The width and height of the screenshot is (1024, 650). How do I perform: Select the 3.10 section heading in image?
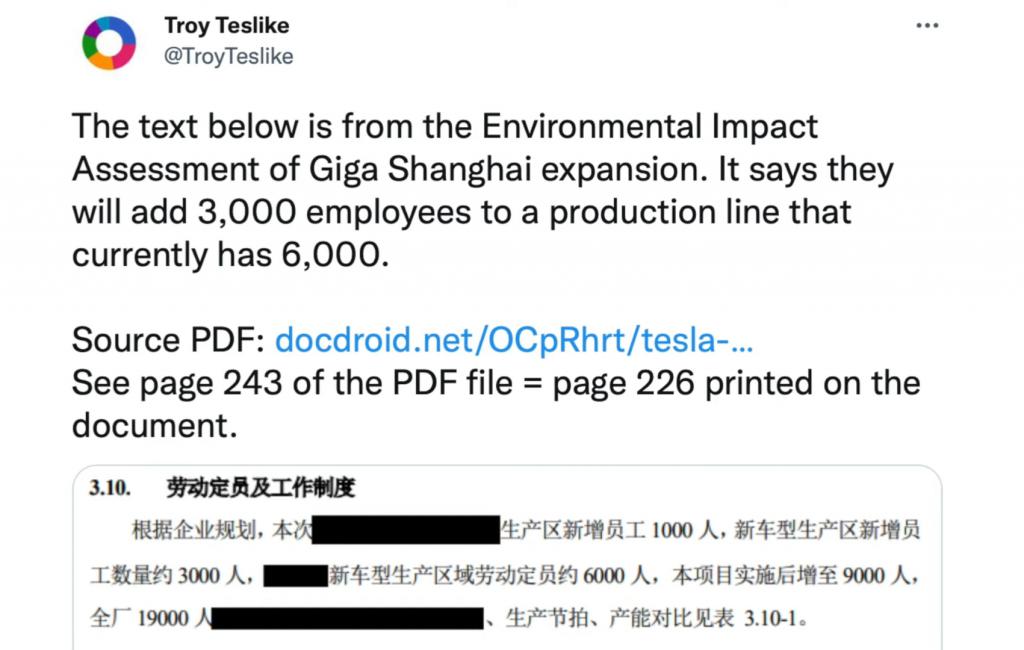(x=222, y=487)
